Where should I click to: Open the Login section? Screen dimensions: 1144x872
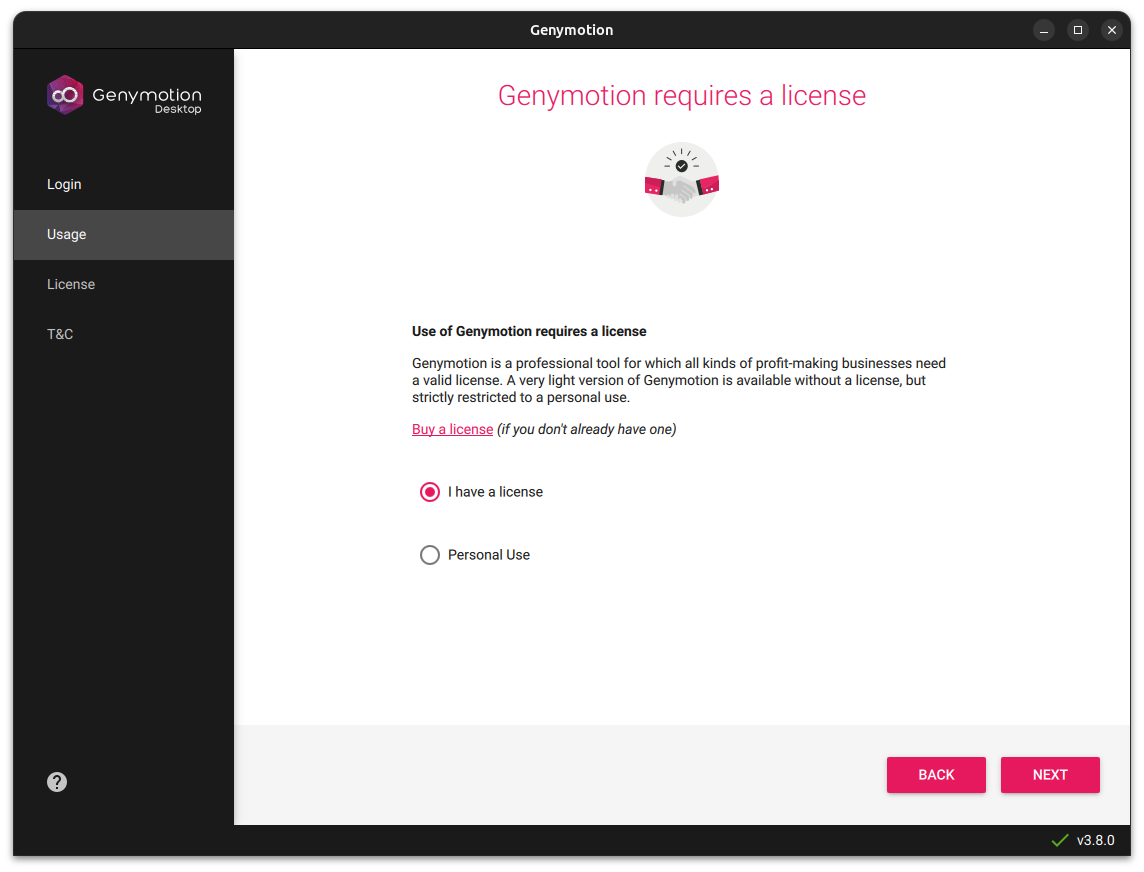tap(64, 184)
